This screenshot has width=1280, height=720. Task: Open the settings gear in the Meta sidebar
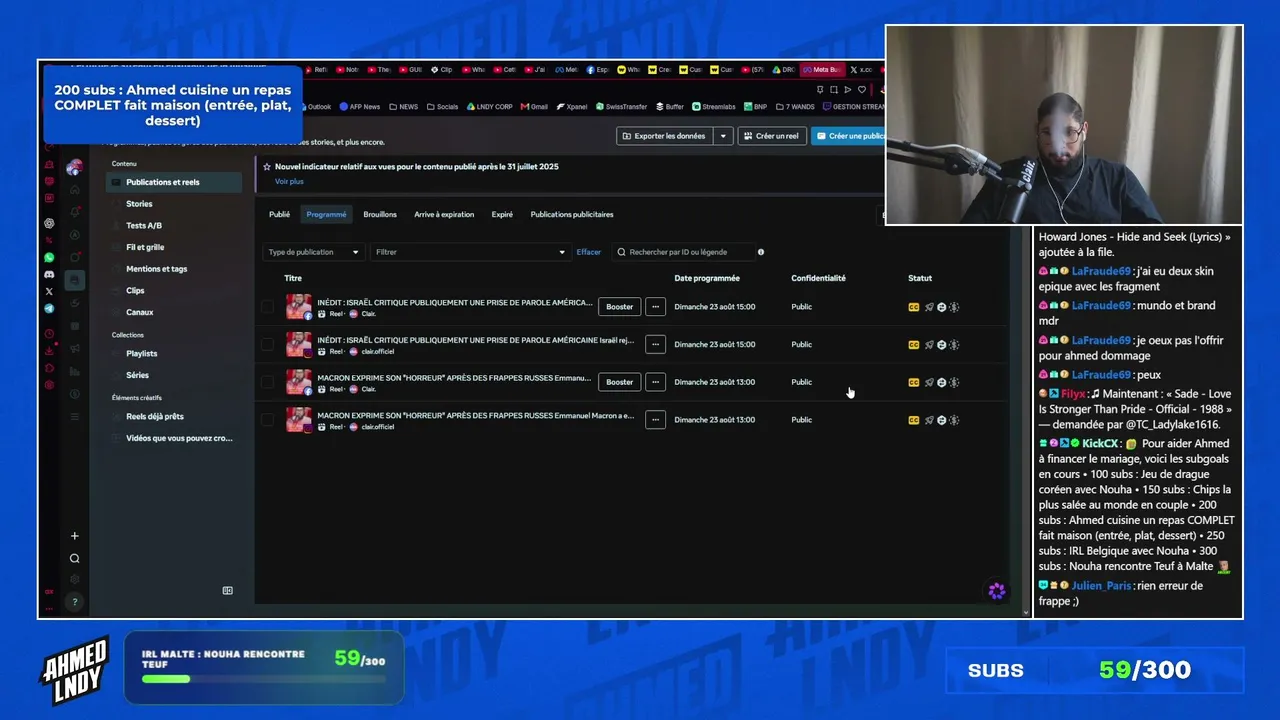click(74, 580)
